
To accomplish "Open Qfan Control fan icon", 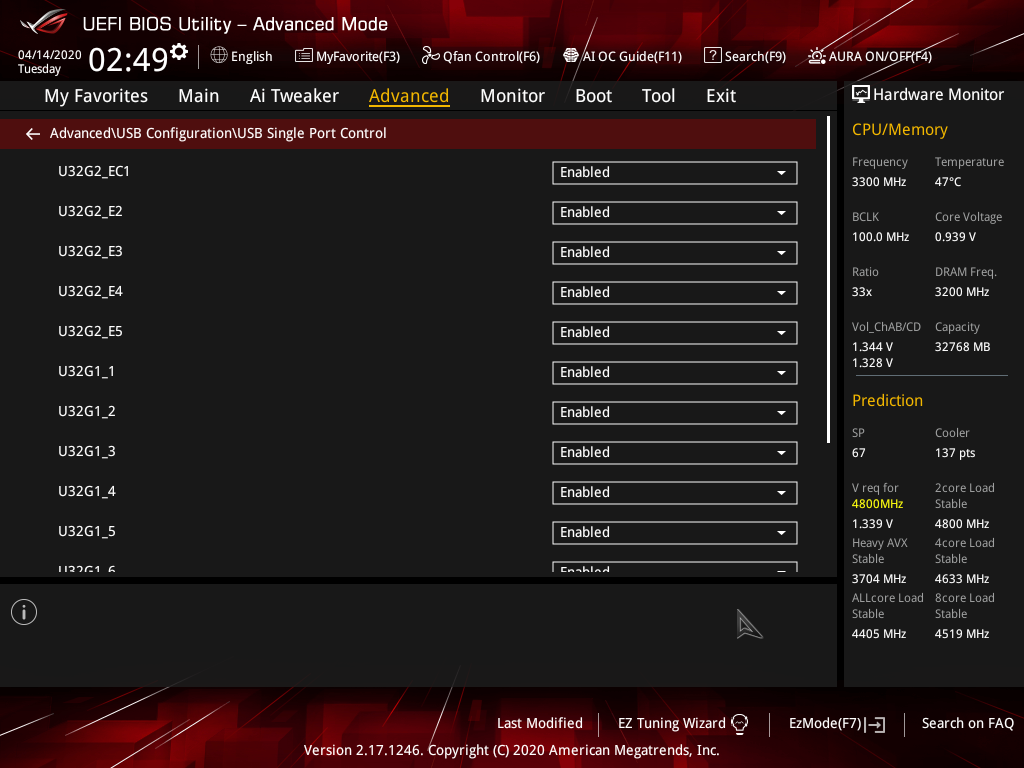I will click(x=430, y=56).
